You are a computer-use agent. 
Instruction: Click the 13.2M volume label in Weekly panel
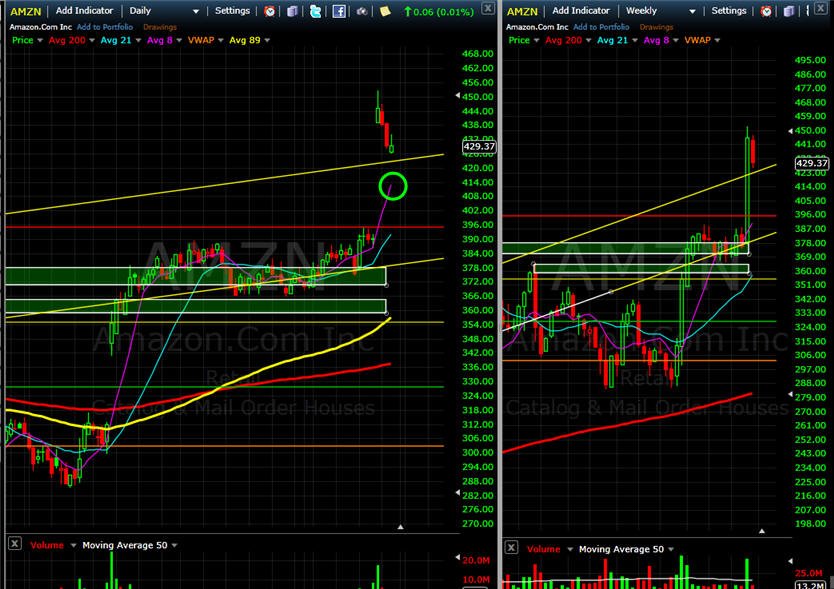point(811,585)
